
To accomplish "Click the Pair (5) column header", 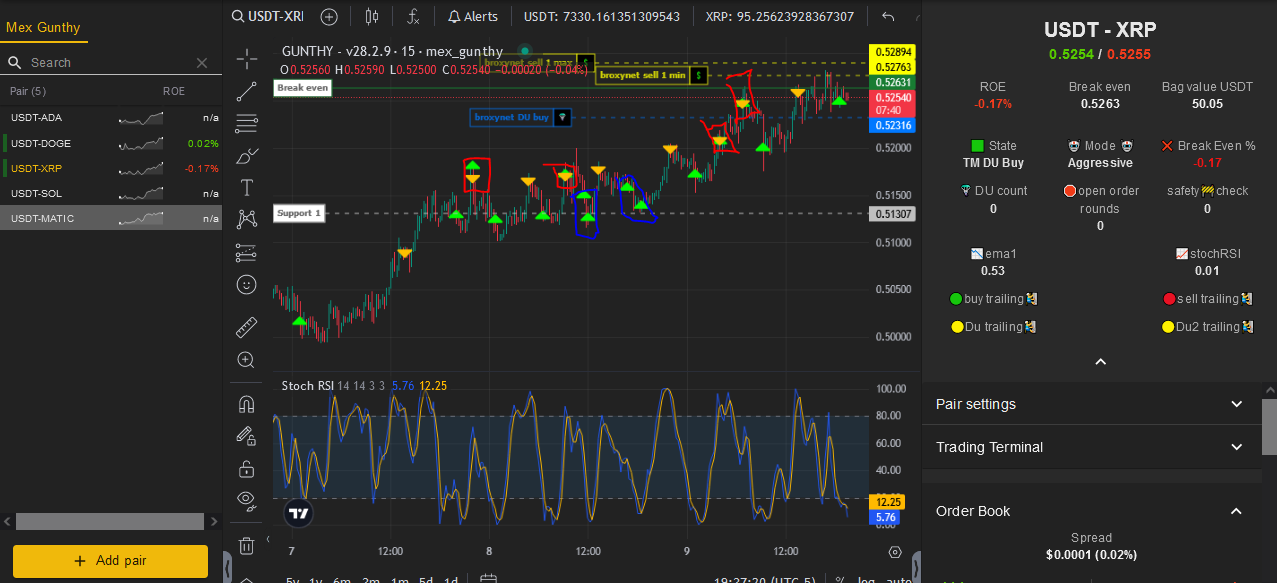I will [x=28, y=91].
